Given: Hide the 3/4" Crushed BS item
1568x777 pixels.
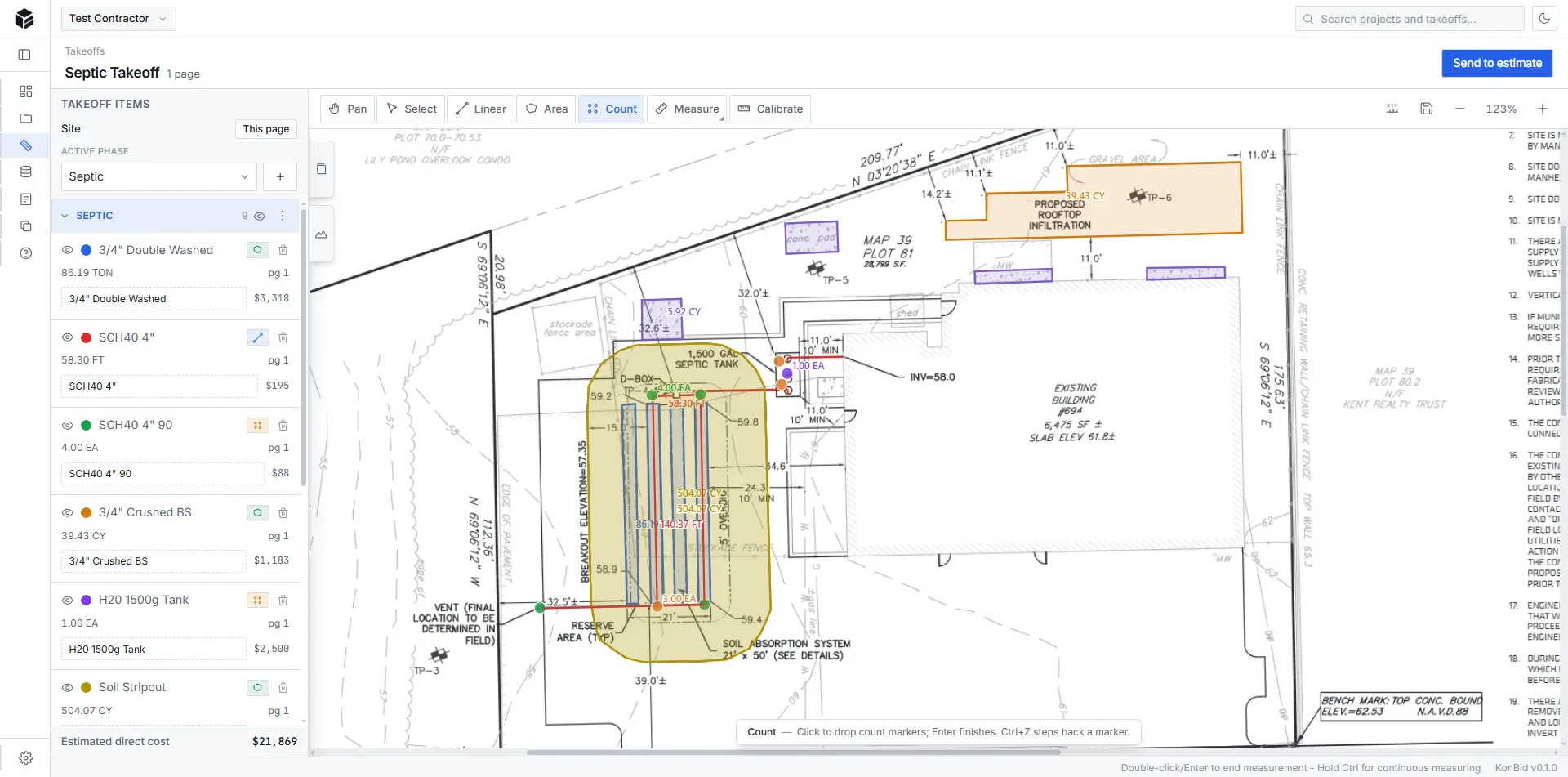Looking at the screenshot, I should point(68,513).
